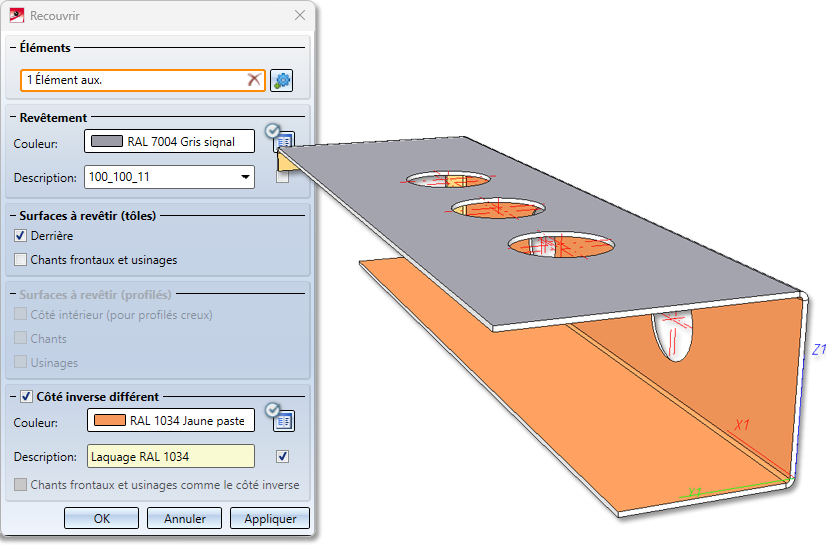Tick the checkbox beside 100_100_11 description
This screenshot has height=548, width=837.
[282, 177]
